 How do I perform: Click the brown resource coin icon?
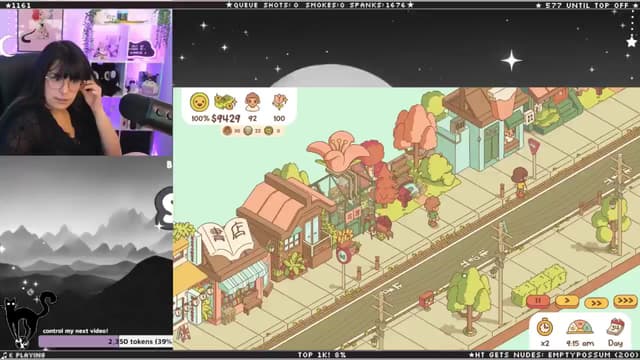(x=227, y=131)
